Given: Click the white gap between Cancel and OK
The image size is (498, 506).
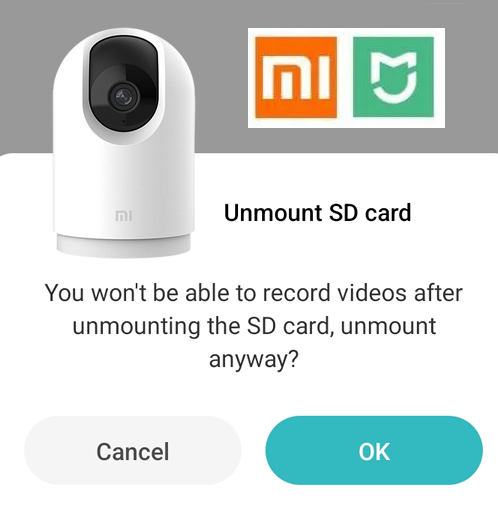Looking at the screenshot, I should 253,451.
